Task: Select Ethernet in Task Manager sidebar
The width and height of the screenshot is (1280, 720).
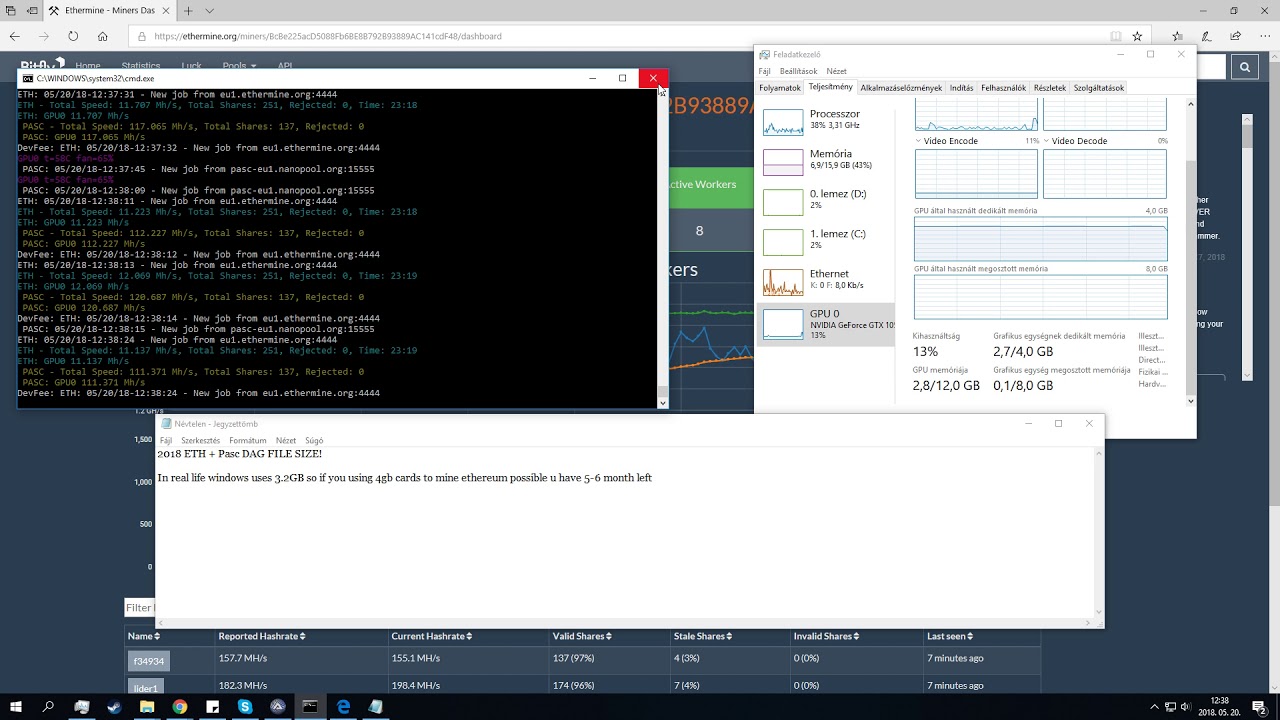Action: click(x=827, y=281)
